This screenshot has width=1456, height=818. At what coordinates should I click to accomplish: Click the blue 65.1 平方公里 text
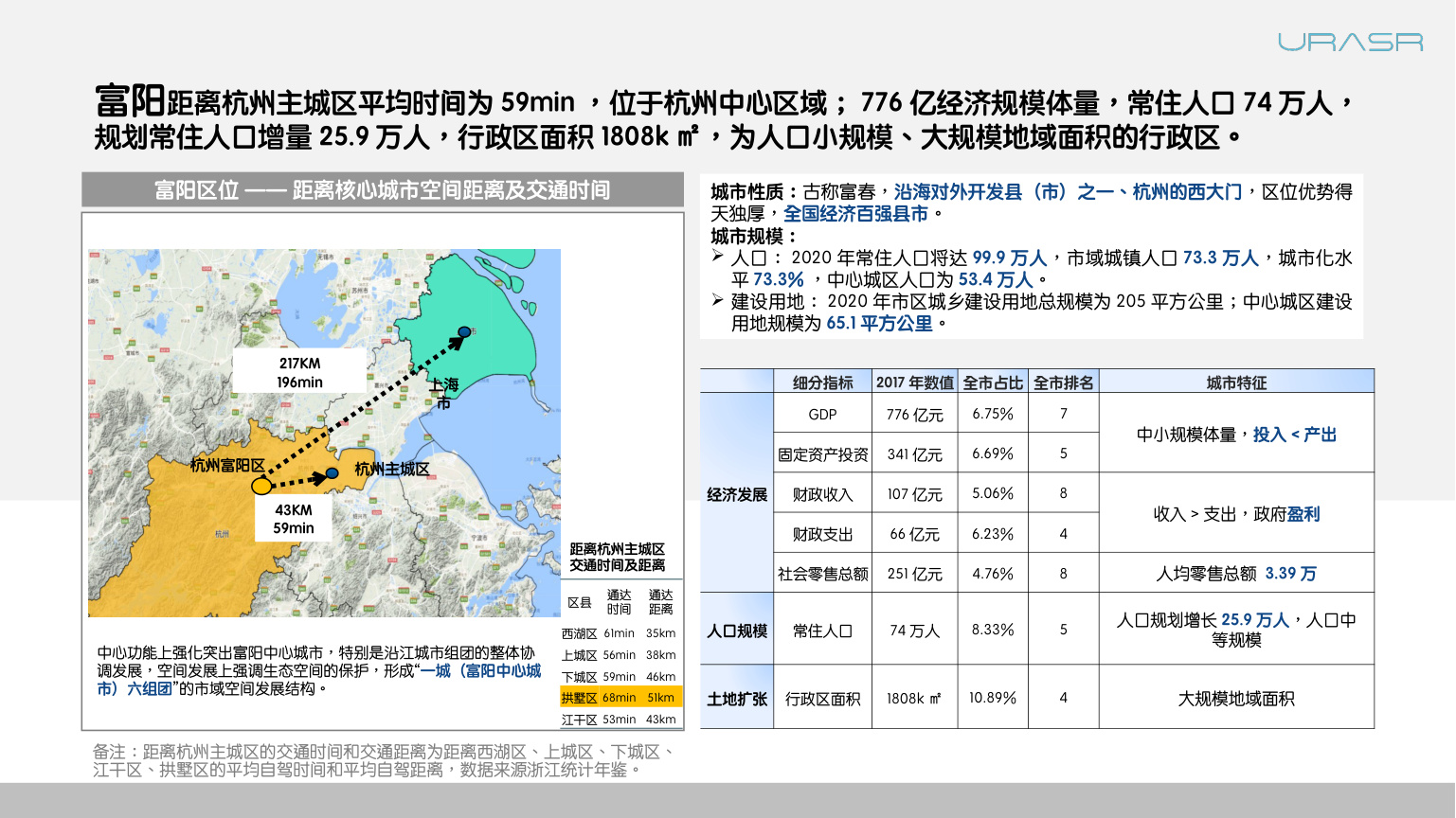click(x=879, y=323)
